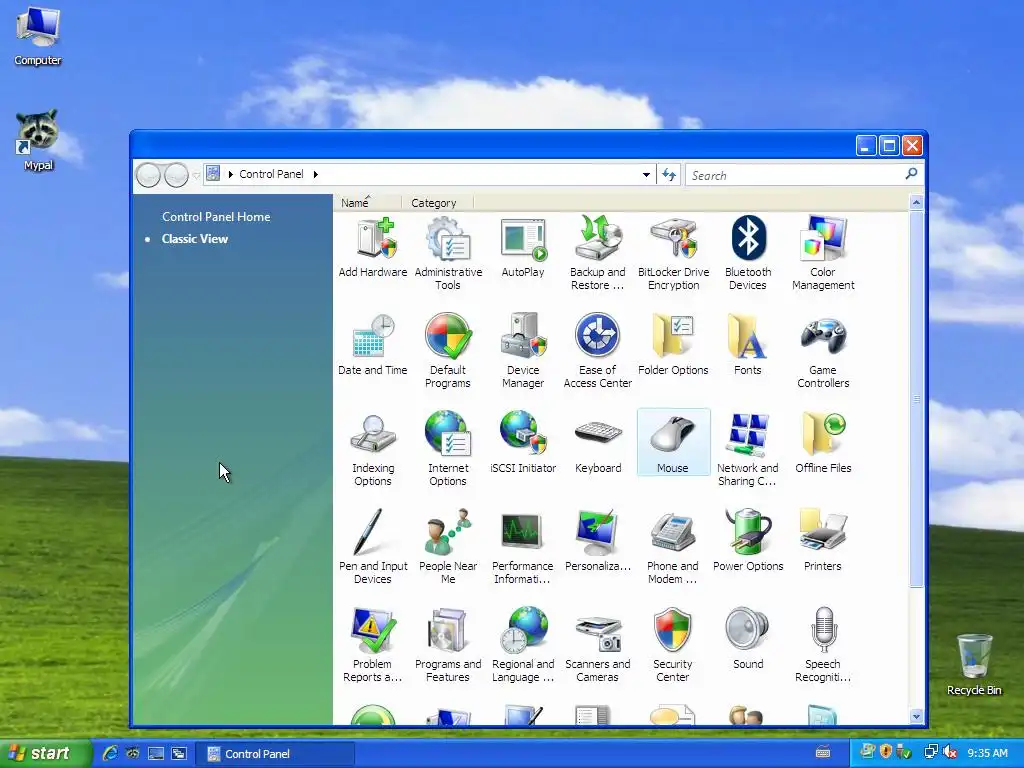The image size is (1024, 768).
Task: Open Network and Sharing Center
Action: 748,449
